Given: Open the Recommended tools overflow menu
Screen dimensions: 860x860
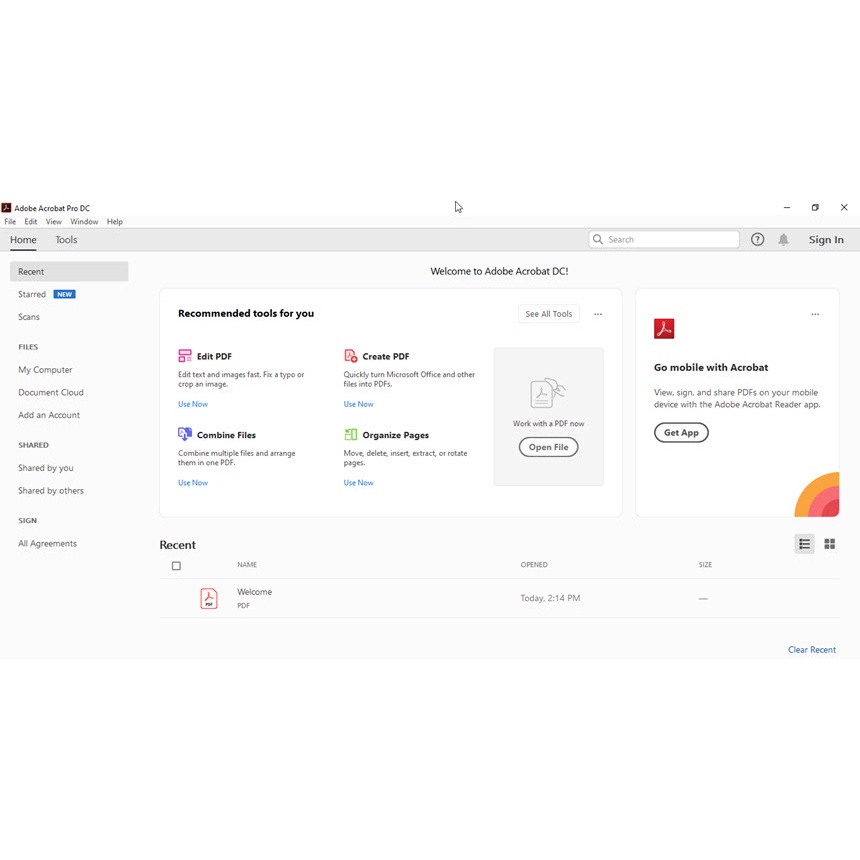Looking at the screenshot, I should coord(598,313).
